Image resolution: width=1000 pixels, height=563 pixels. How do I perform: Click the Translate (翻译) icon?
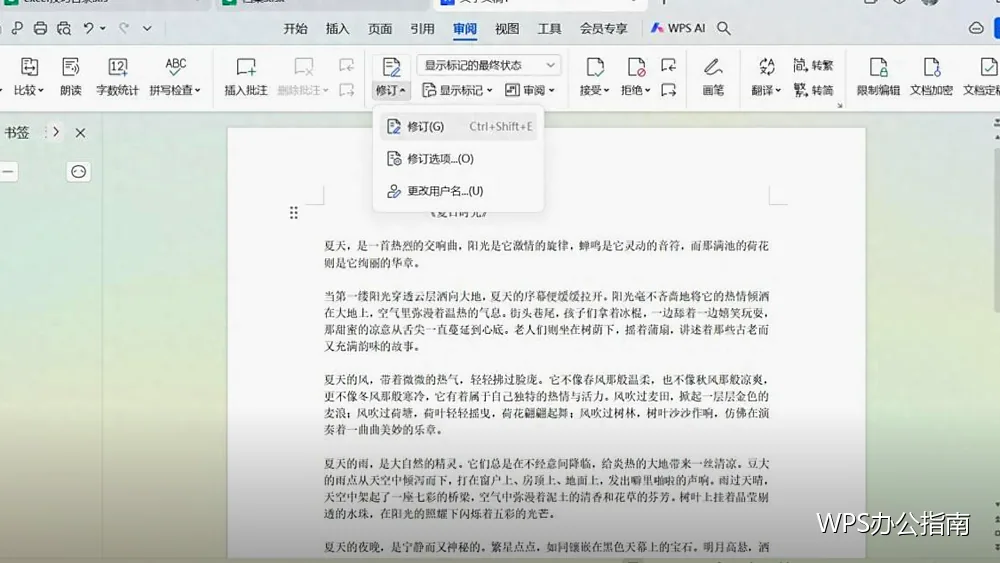pos(767,67)
